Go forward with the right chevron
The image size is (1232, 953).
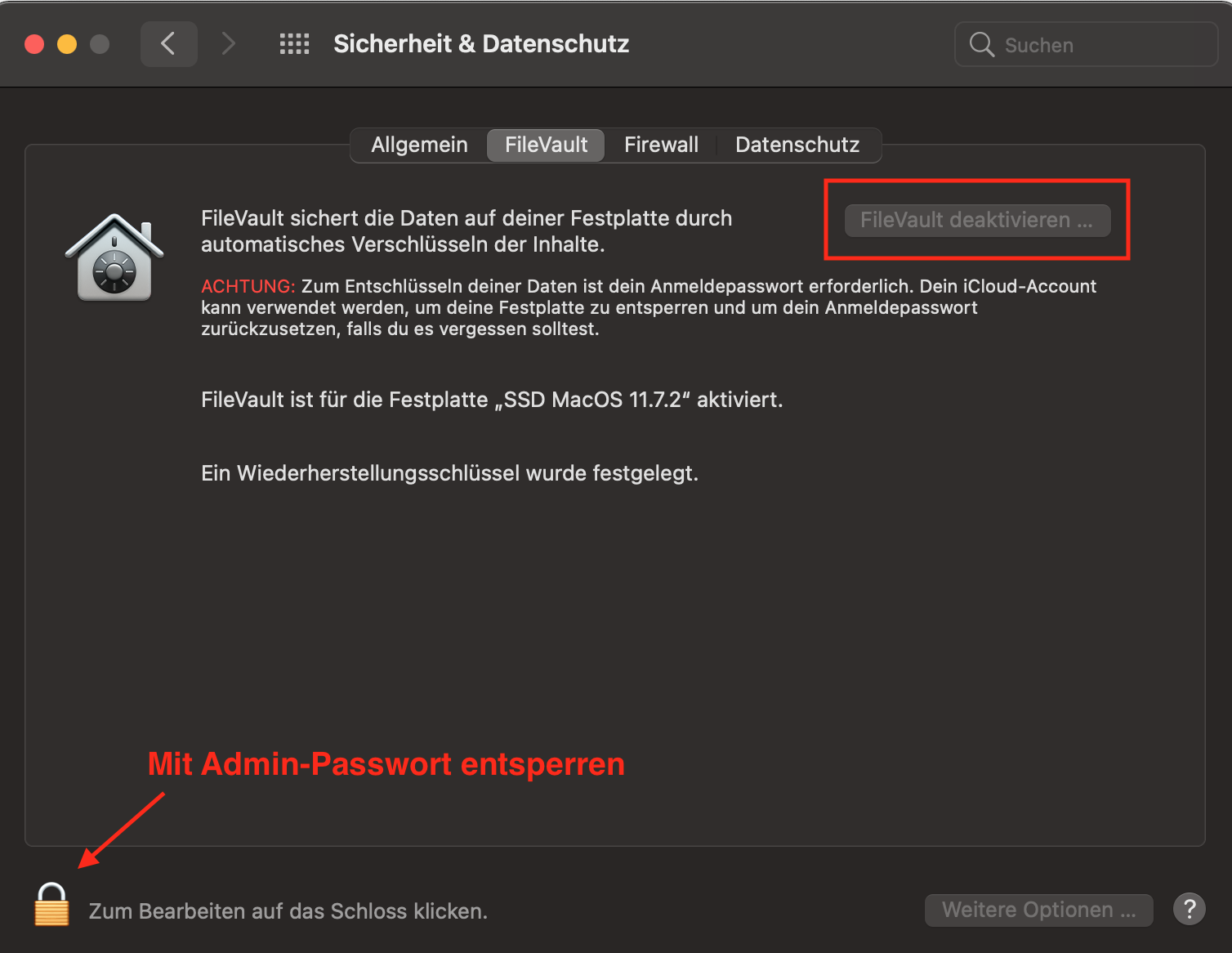click(x=228, y=44)
